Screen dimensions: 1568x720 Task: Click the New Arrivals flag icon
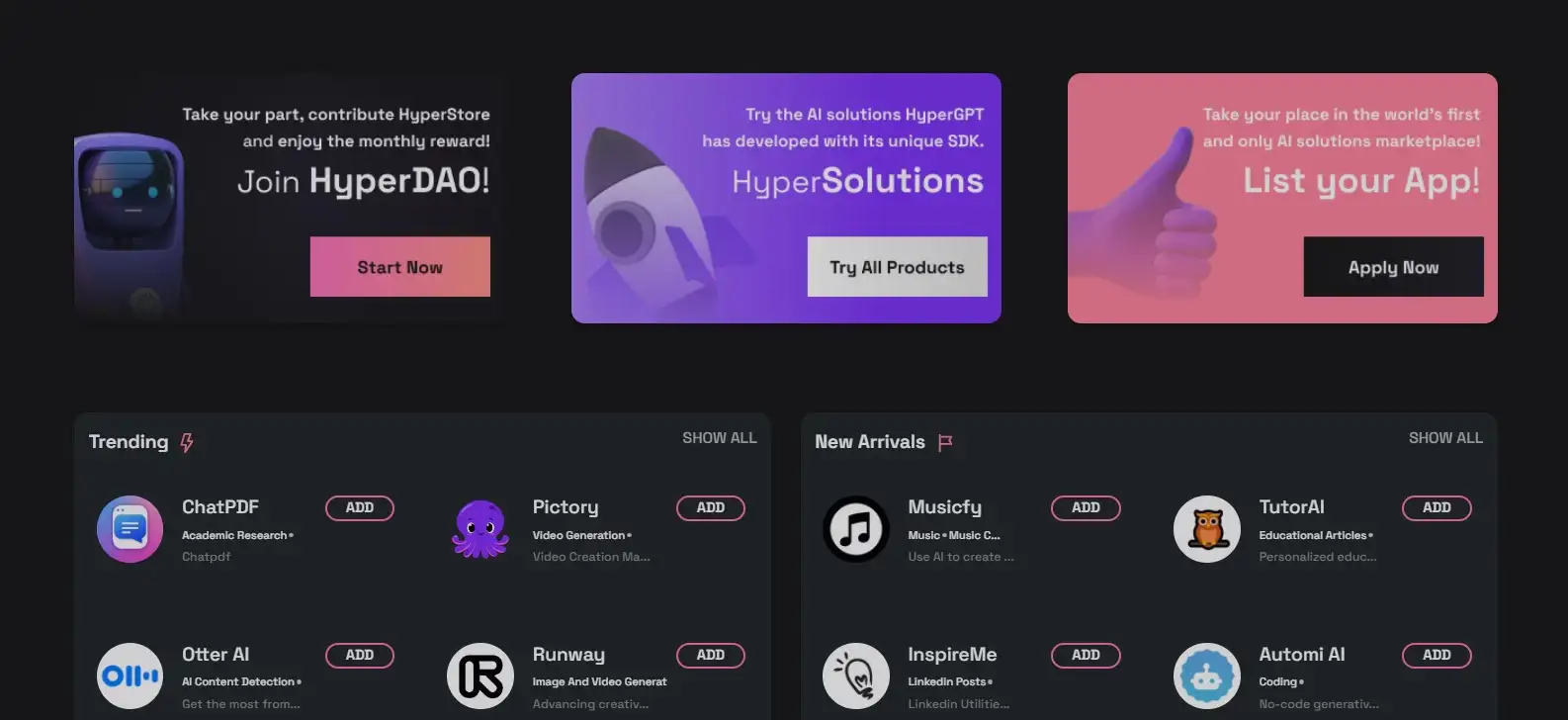pos(945,442)
